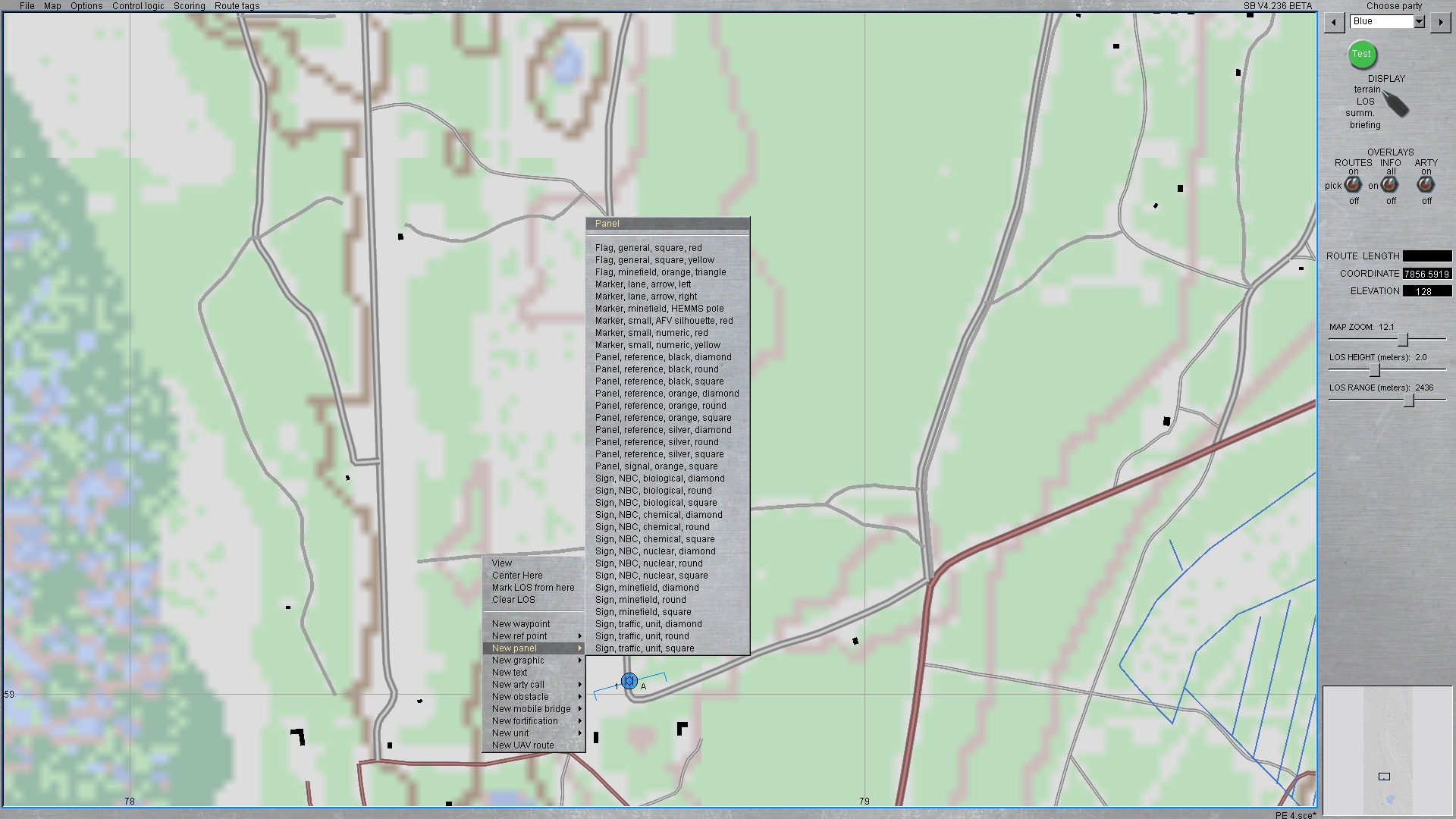Select Sign, NBC, chemical, diamond panel
The image size is (1456, 819).
click(x=658, y=515)
